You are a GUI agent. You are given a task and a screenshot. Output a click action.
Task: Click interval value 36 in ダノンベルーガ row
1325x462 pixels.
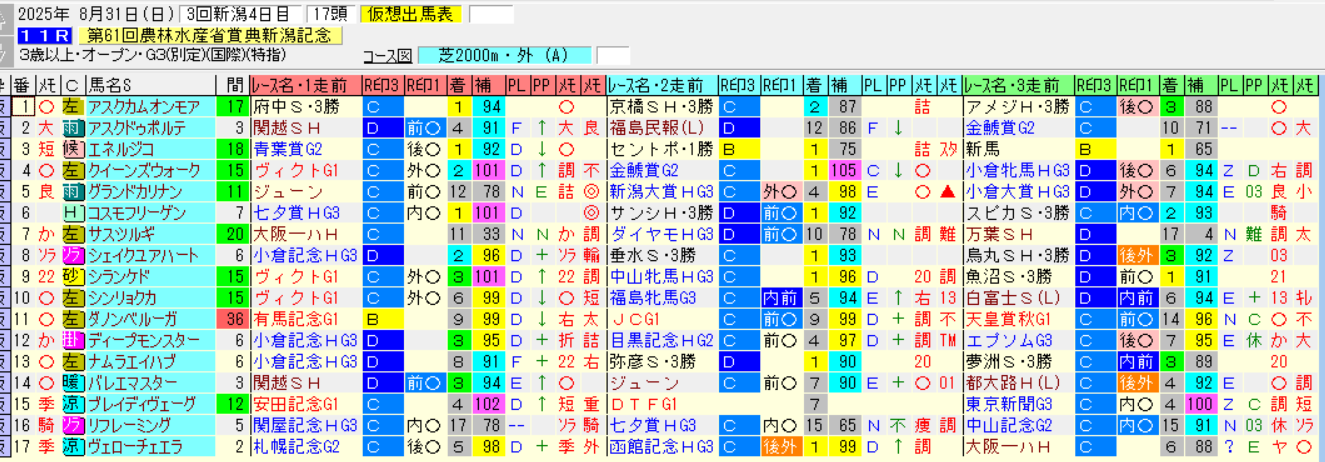(x=234, y=319)
